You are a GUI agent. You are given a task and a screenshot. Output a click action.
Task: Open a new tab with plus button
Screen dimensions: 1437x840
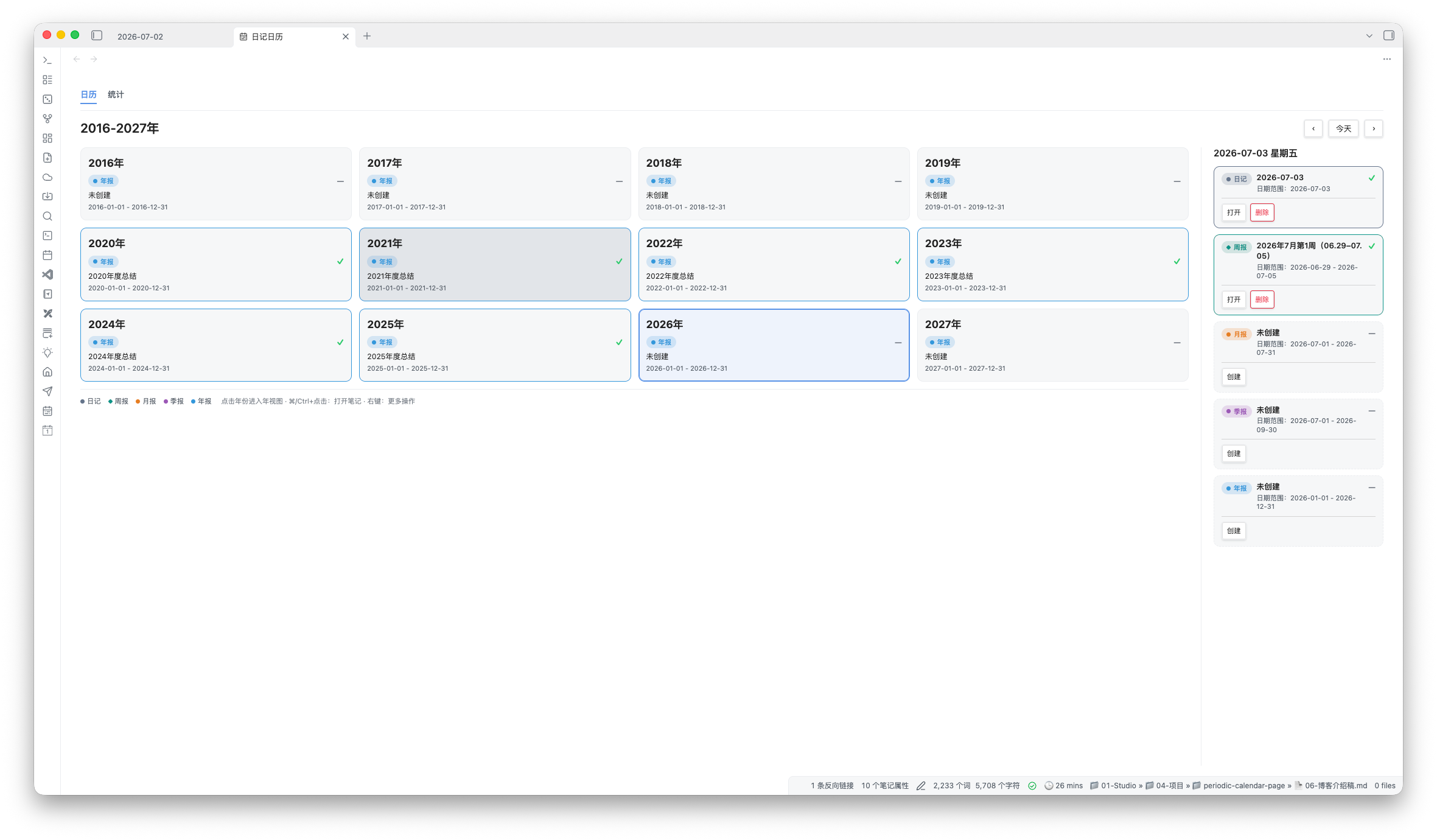367,36
